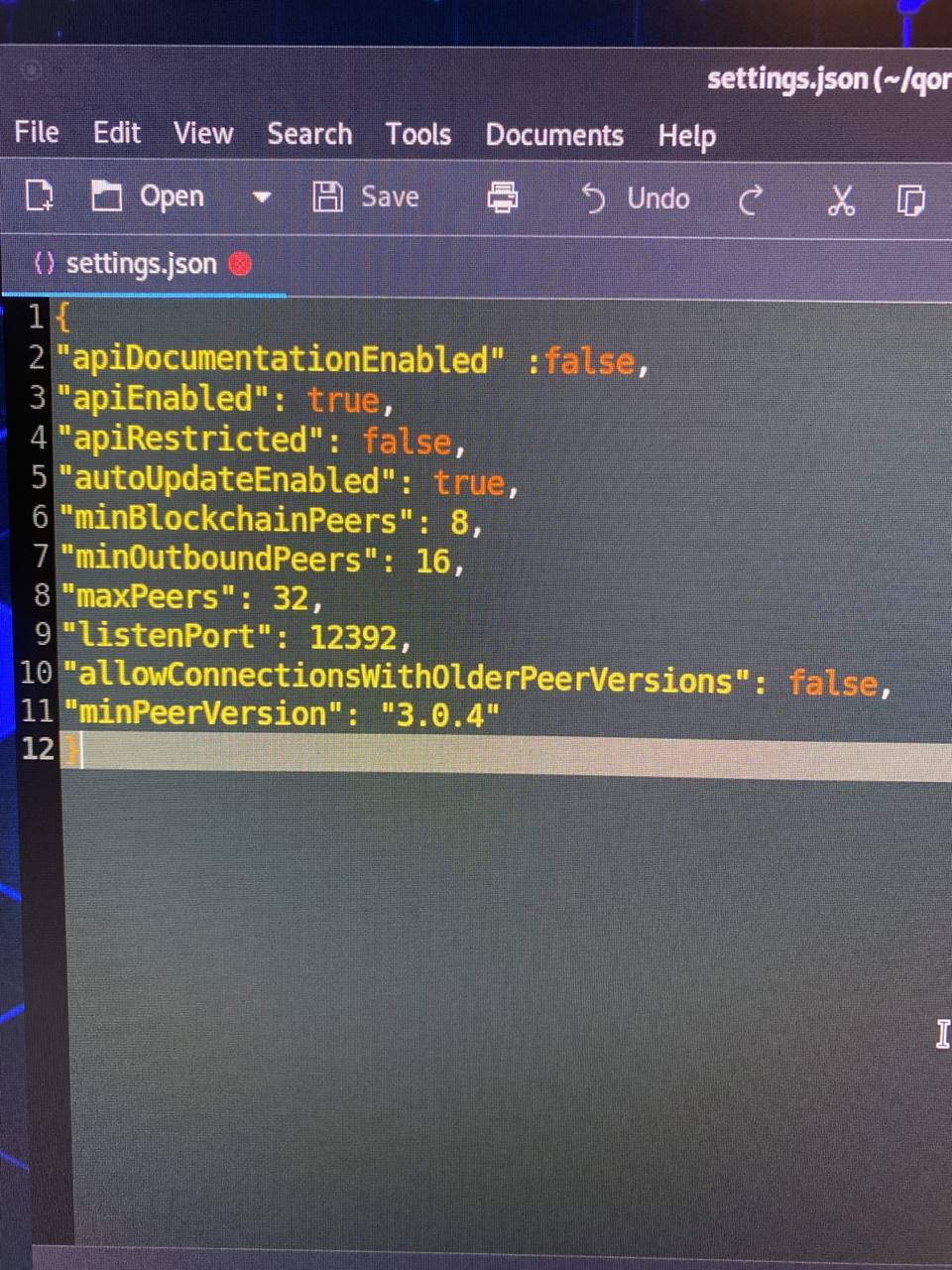This screenshot has height=1270, width=952.
Task: Click the "3.0.4" version value
Action: (x=439, y=714)
